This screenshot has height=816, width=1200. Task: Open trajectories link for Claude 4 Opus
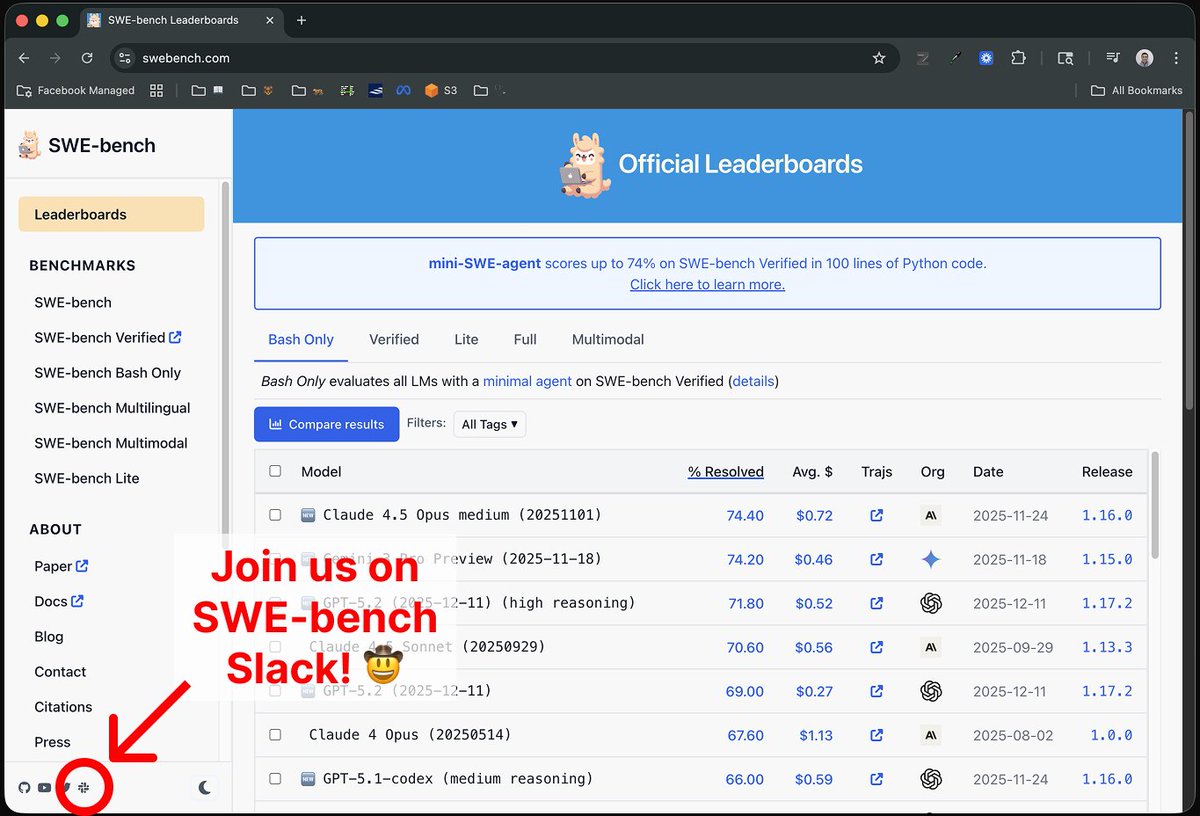877,736
